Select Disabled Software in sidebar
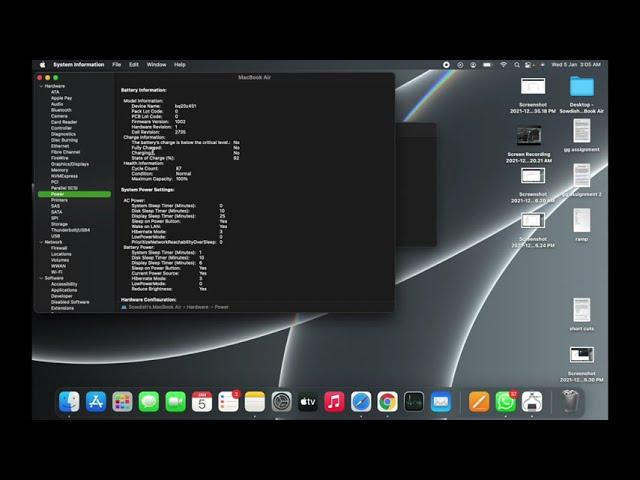This screenshot has height=480, width=640. tap(70, 302)
